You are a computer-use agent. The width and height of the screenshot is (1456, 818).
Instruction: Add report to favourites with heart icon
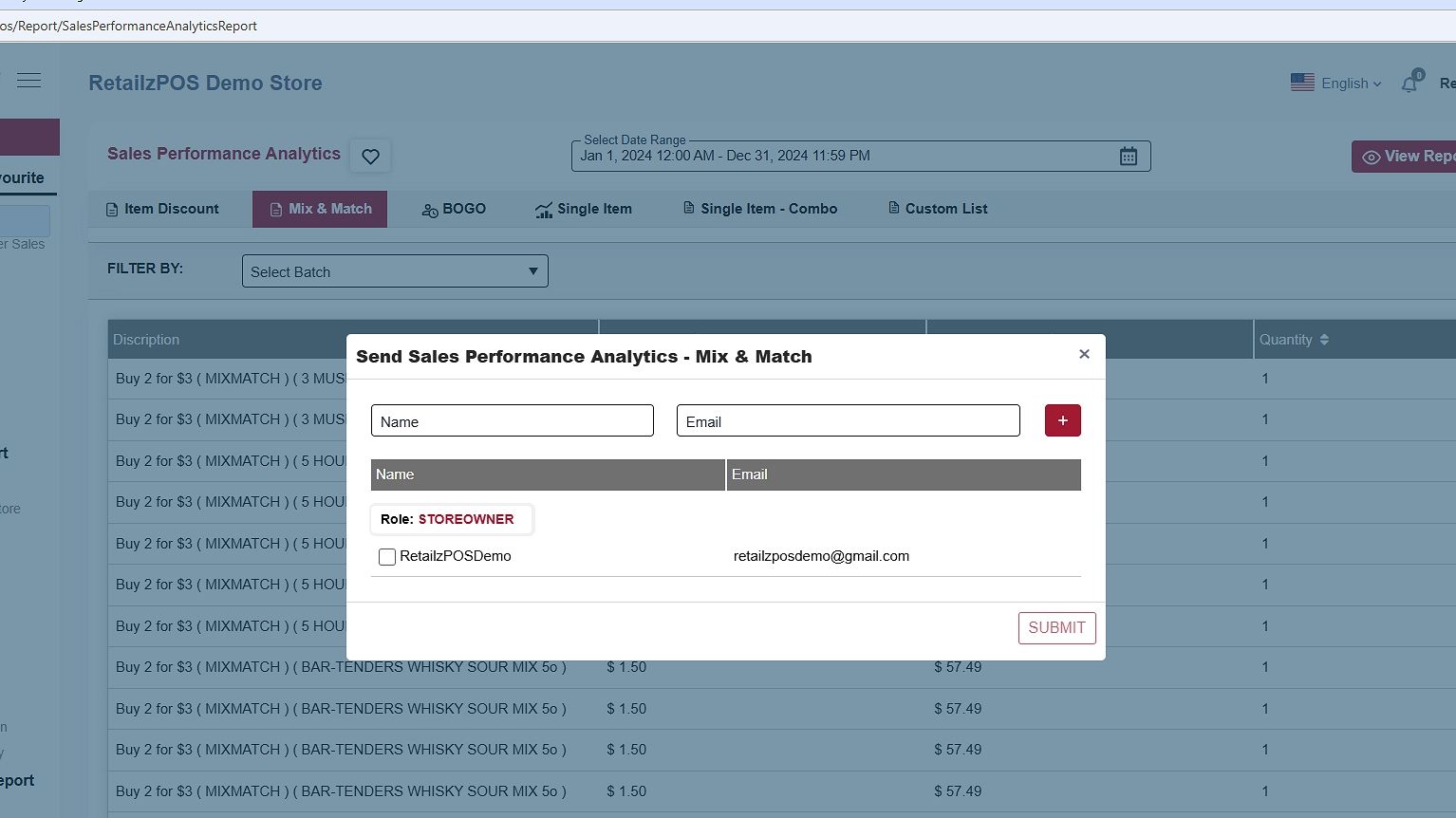point(370,157)
